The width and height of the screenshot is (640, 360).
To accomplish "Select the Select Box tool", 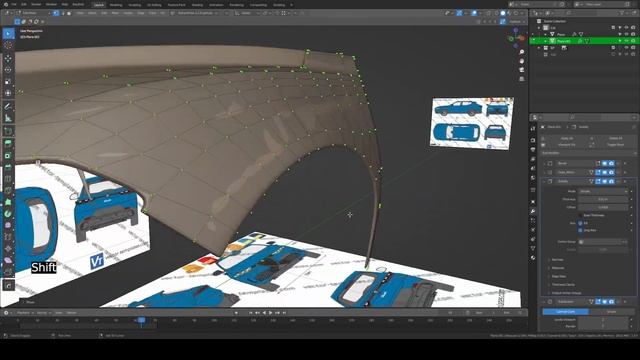I will (8, 33).
